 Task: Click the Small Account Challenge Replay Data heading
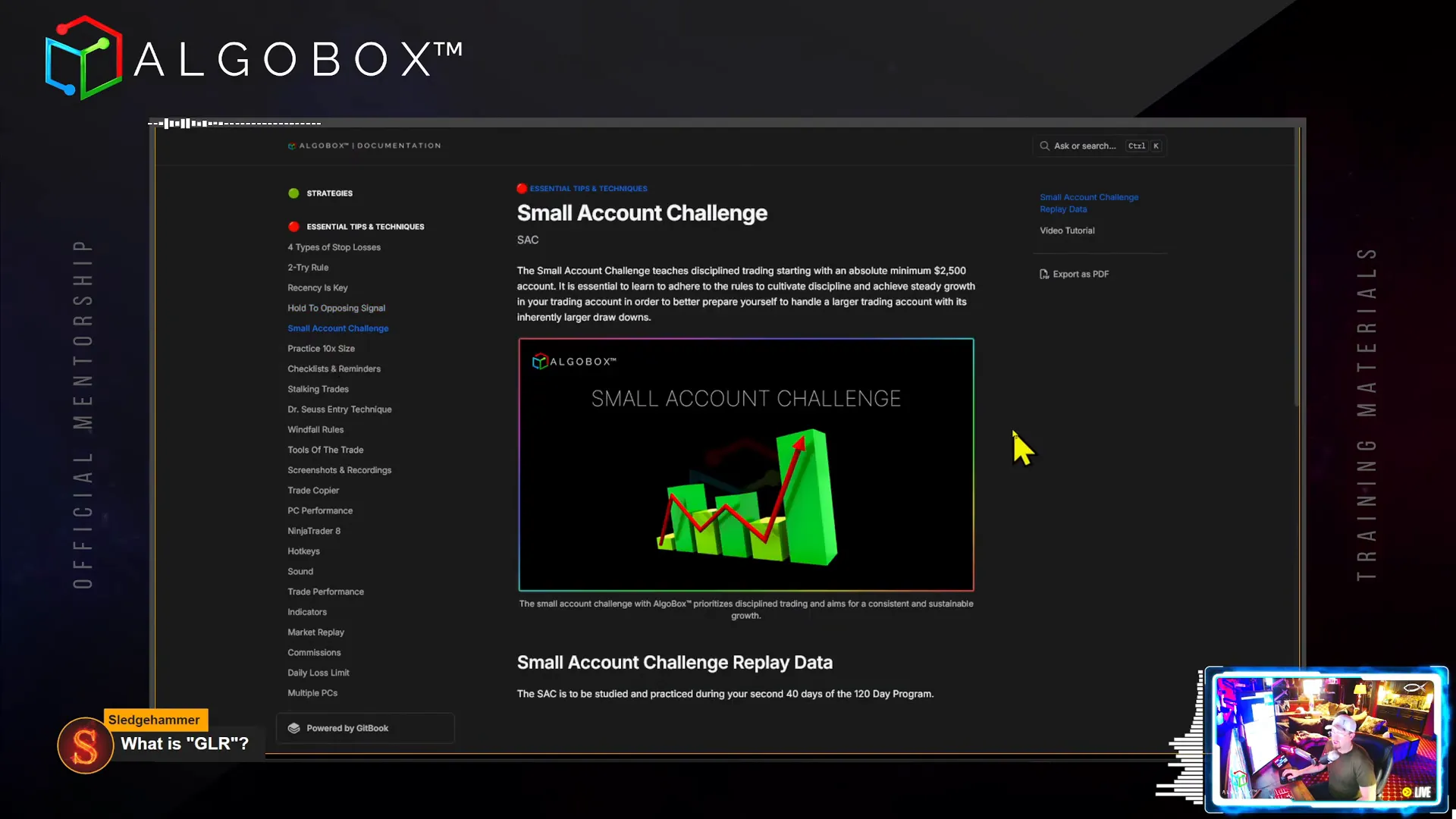click(674, 663)
